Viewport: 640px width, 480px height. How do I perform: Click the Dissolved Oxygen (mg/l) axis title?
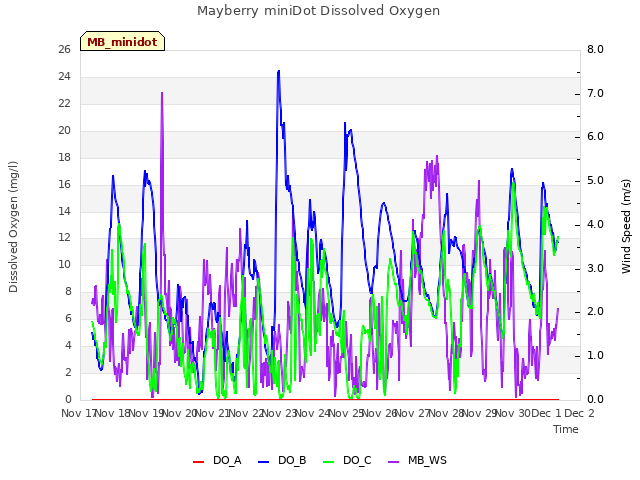point(13,227)
